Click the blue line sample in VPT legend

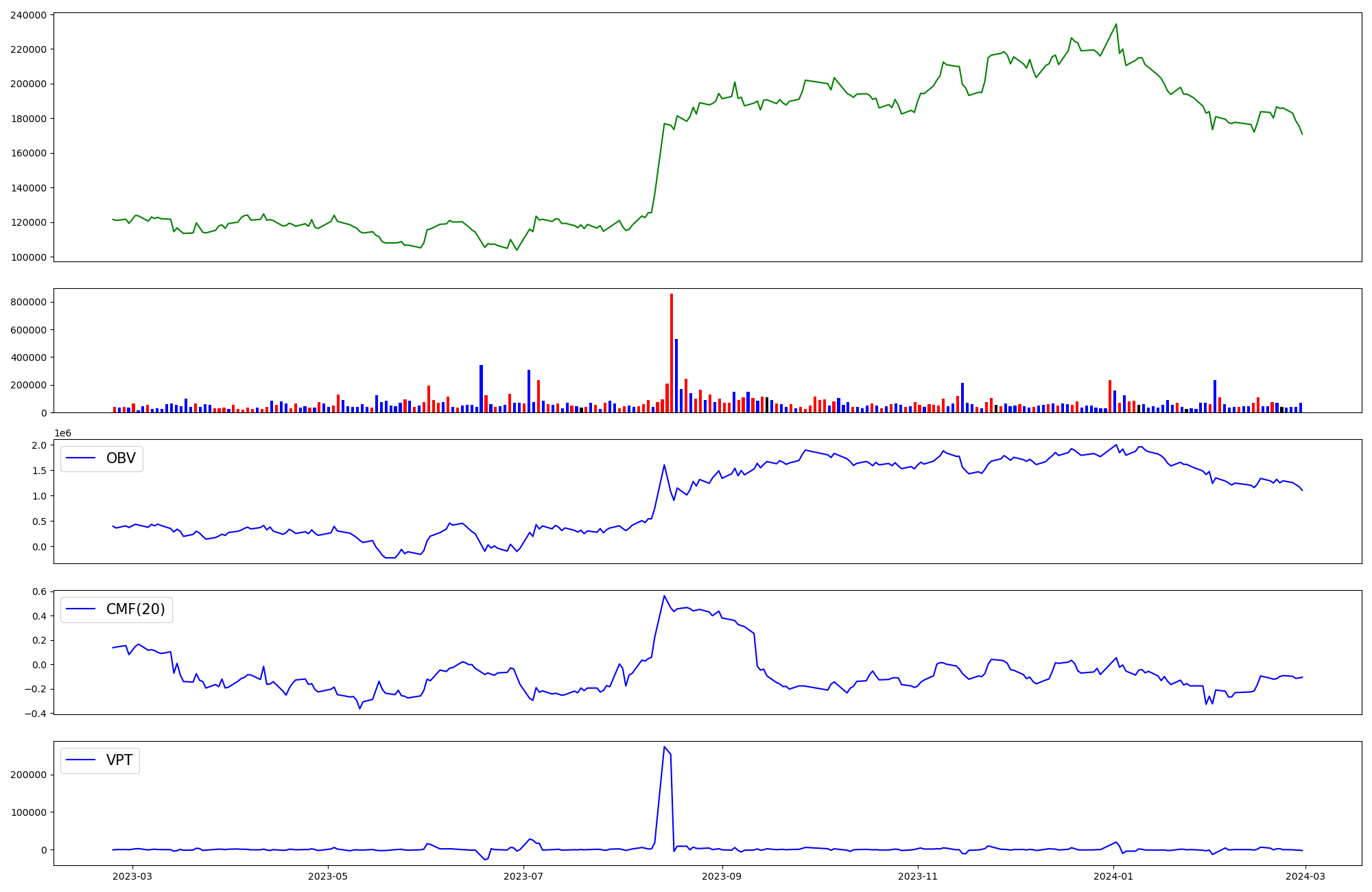tap(80, 761)
